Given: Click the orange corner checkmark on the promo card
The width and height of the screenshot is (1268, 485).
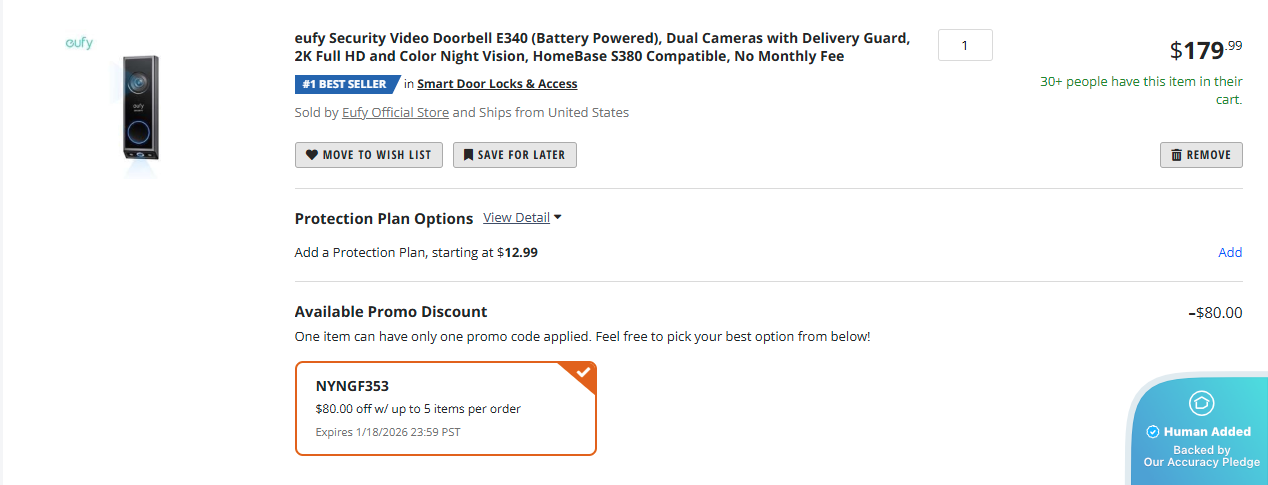Looking at the screenshot, I should [583, 373].
